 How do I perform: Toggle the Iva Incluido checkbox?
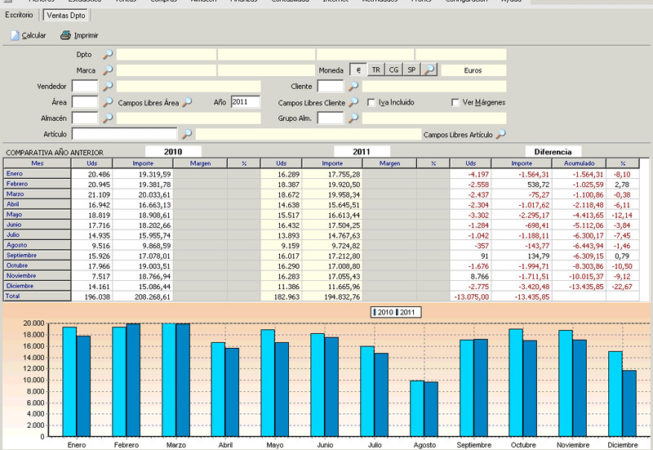371,102
